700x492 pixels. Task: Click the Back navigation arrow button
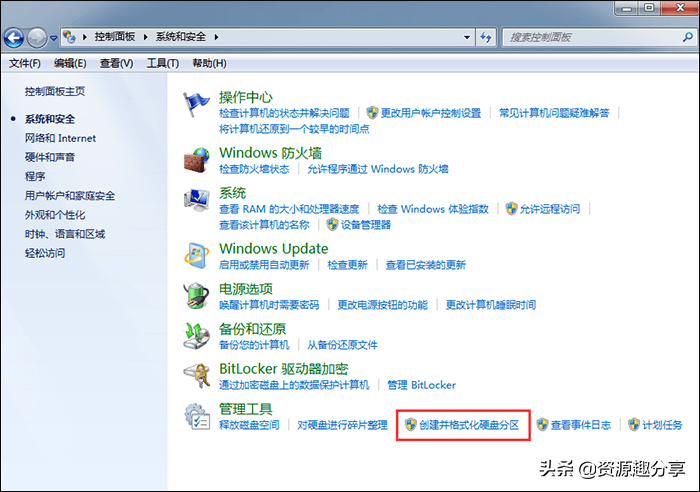(x=13, y=38)
